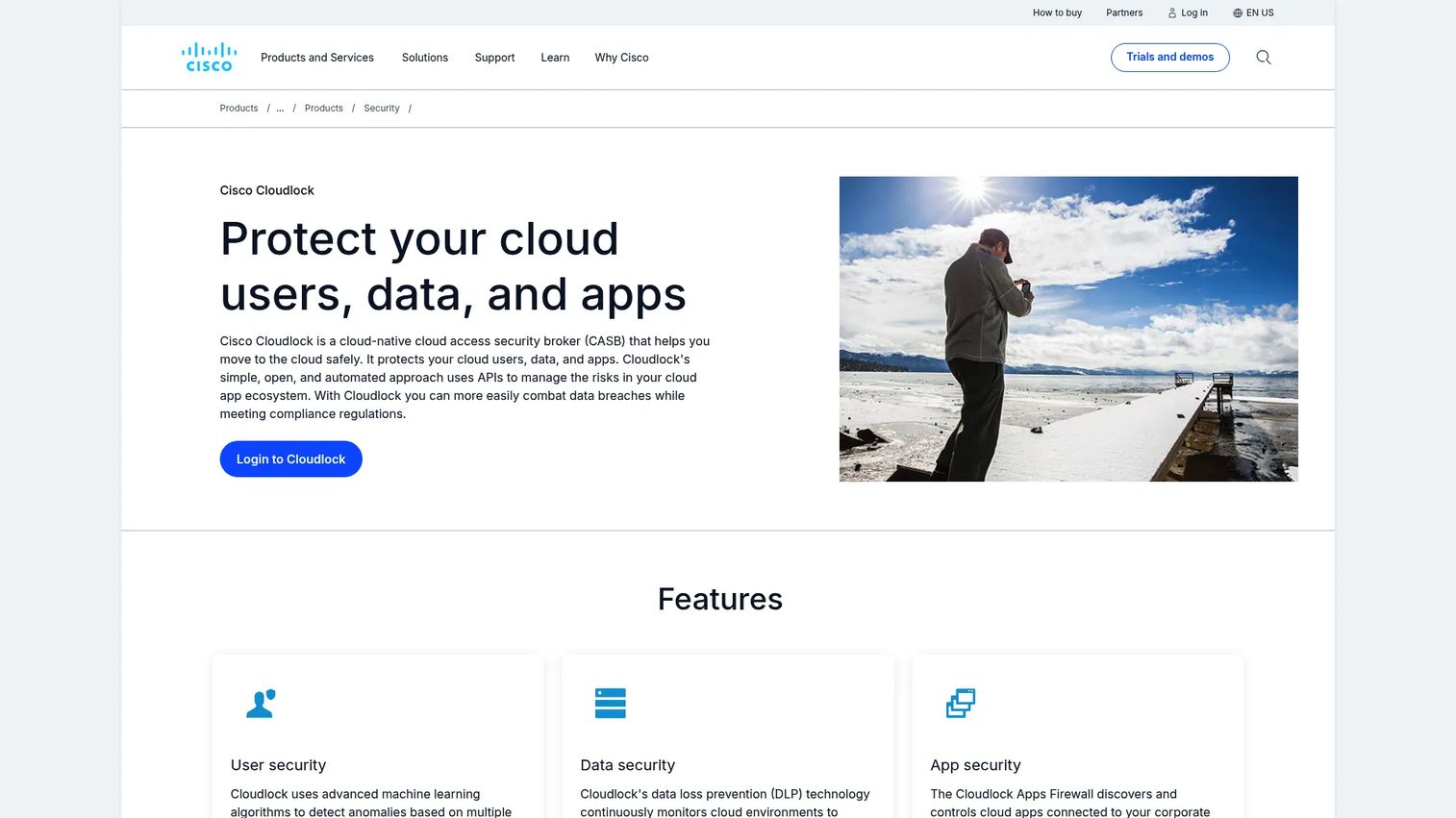The image size is (1456, 818).
Task: Click the Data security server icon
Action: click(x=611, y=704)
